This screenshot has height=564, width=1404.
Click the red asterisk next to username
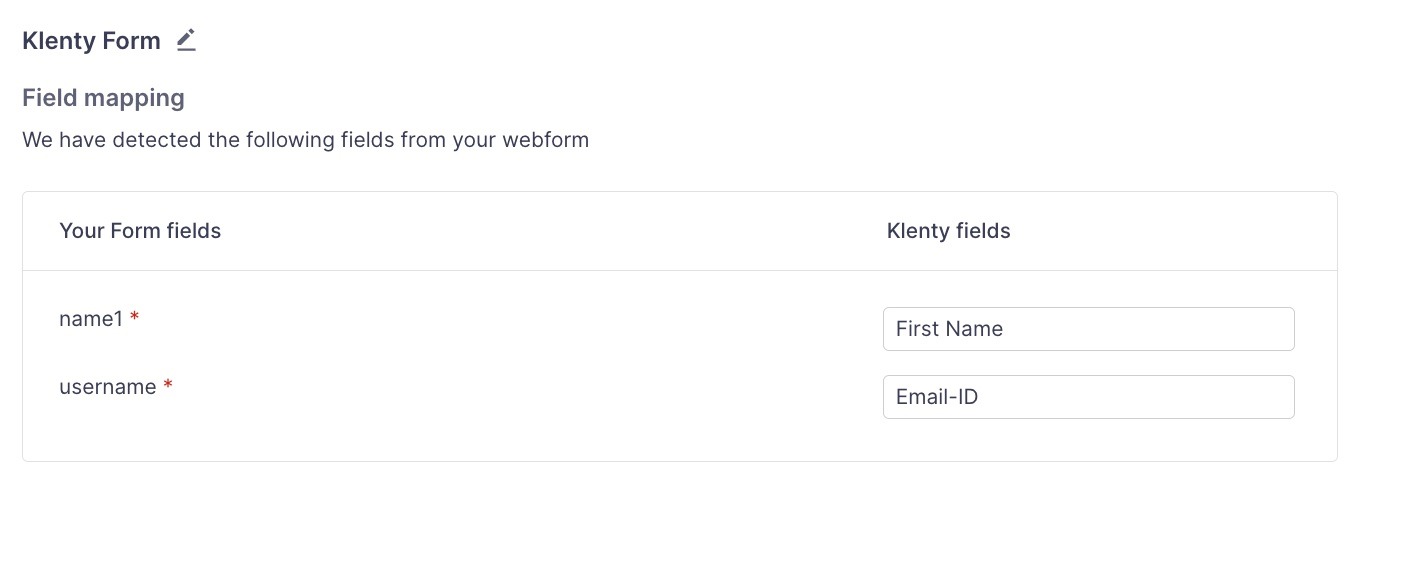pos(168,386)
